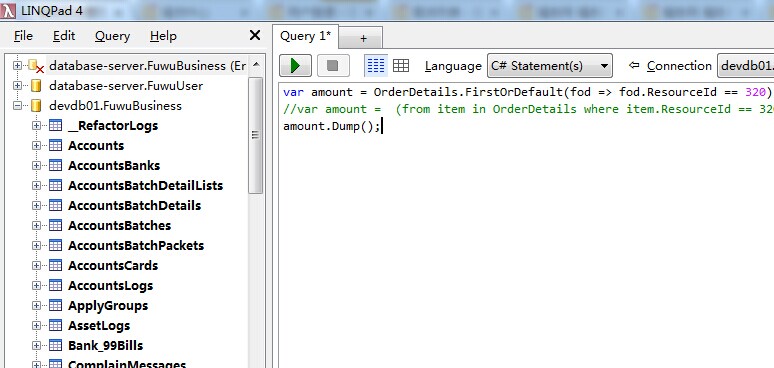Expand the ApplyGroups table node
This screenshot has width=774, height=368.
tap(36, 305)
